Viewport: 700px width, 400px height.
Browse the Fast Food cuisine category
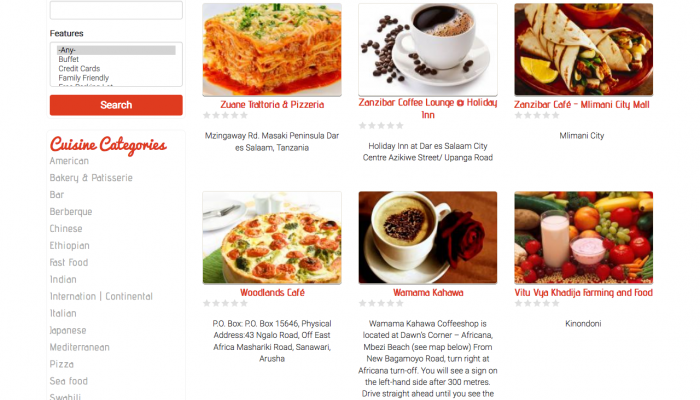pos(69,262)
